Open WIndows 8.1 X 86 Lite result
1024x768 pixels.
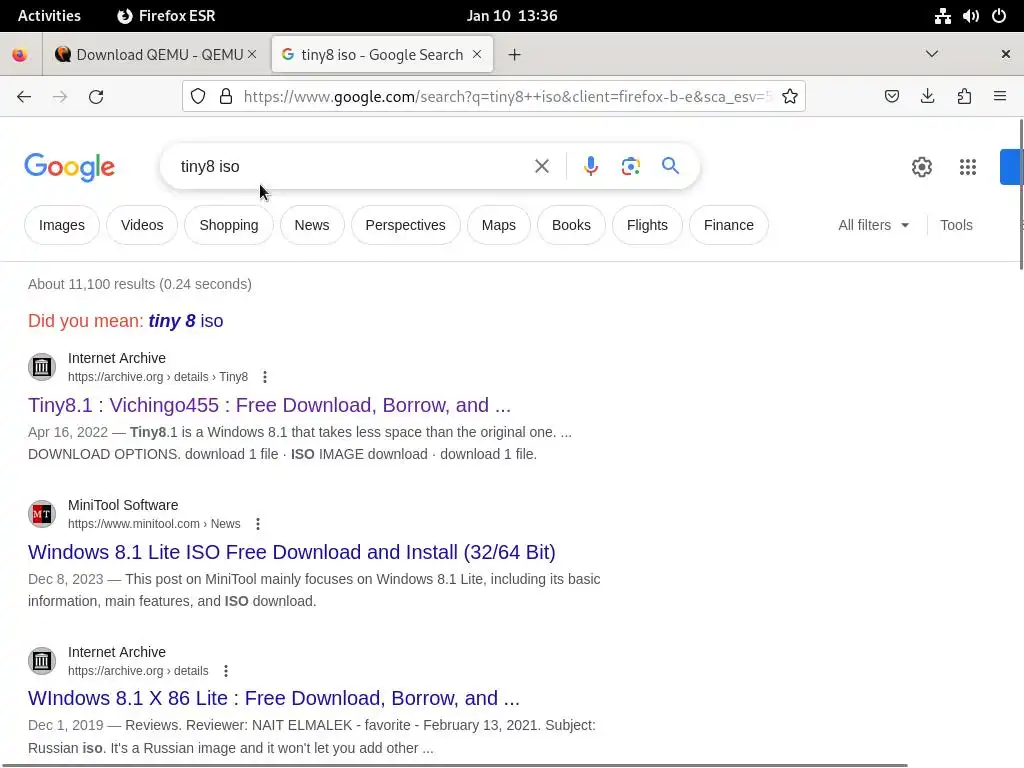coord(274,698)
